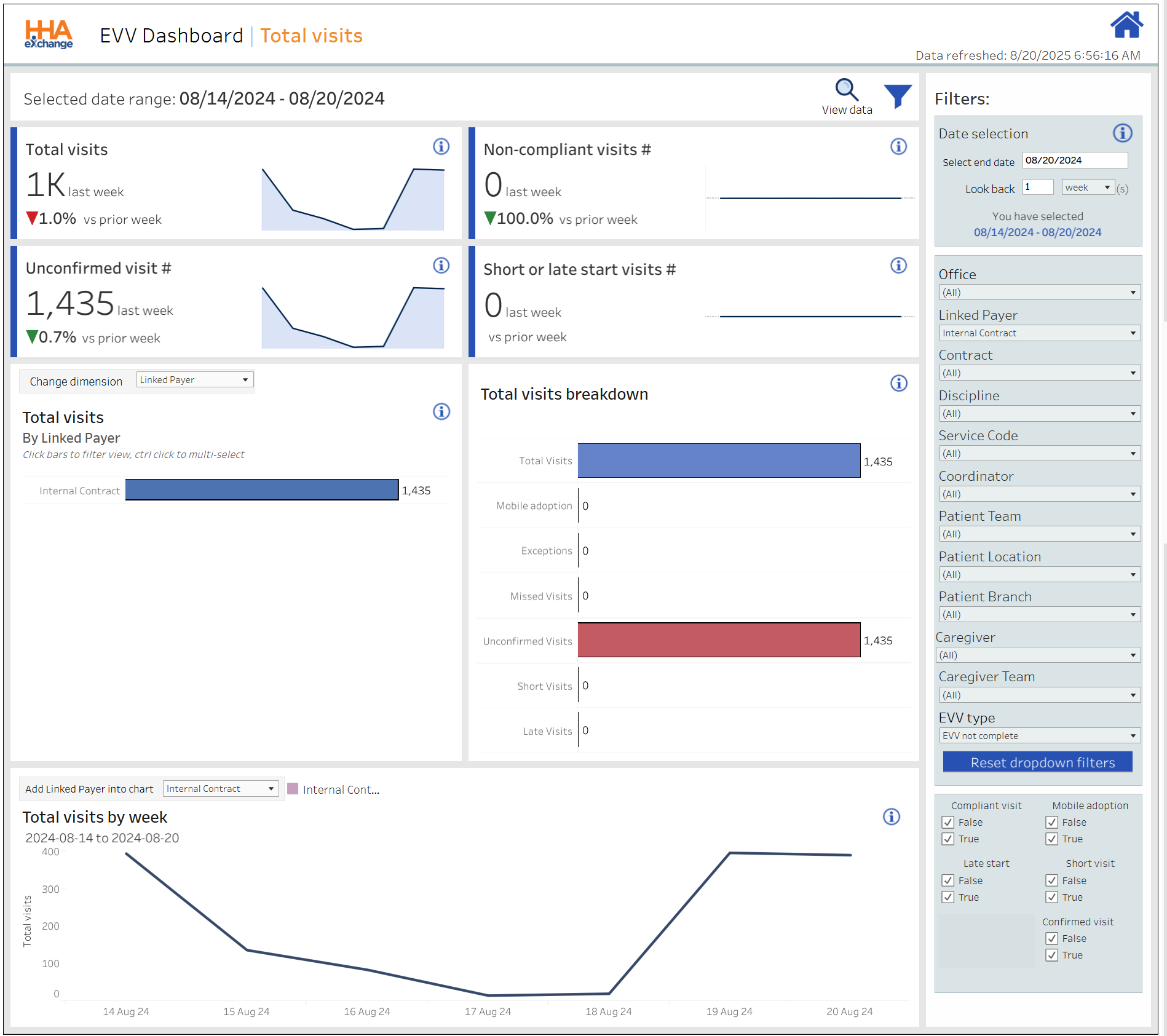Expand Add Linked Payer into chart dropdown
Screen dimensions: 1167x1036
(220, 789)
